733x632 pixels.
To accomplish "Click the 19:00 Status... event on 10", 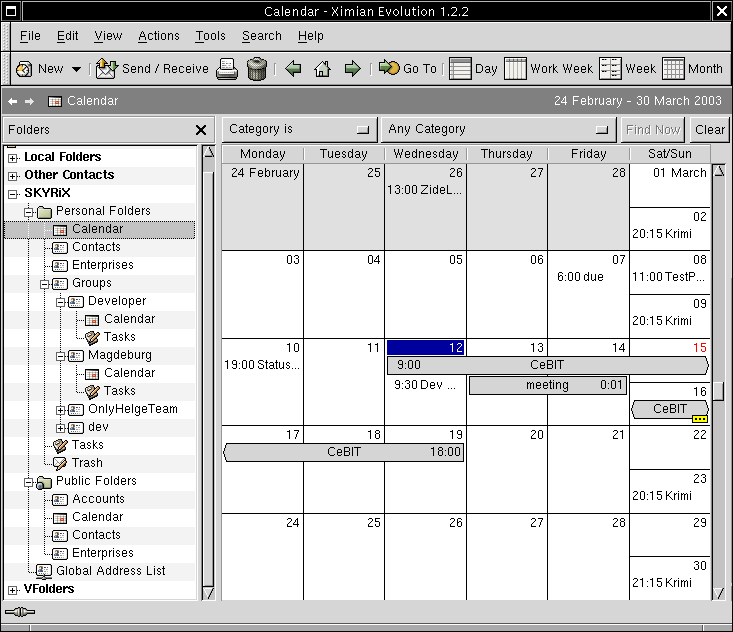I will [262, 365].
